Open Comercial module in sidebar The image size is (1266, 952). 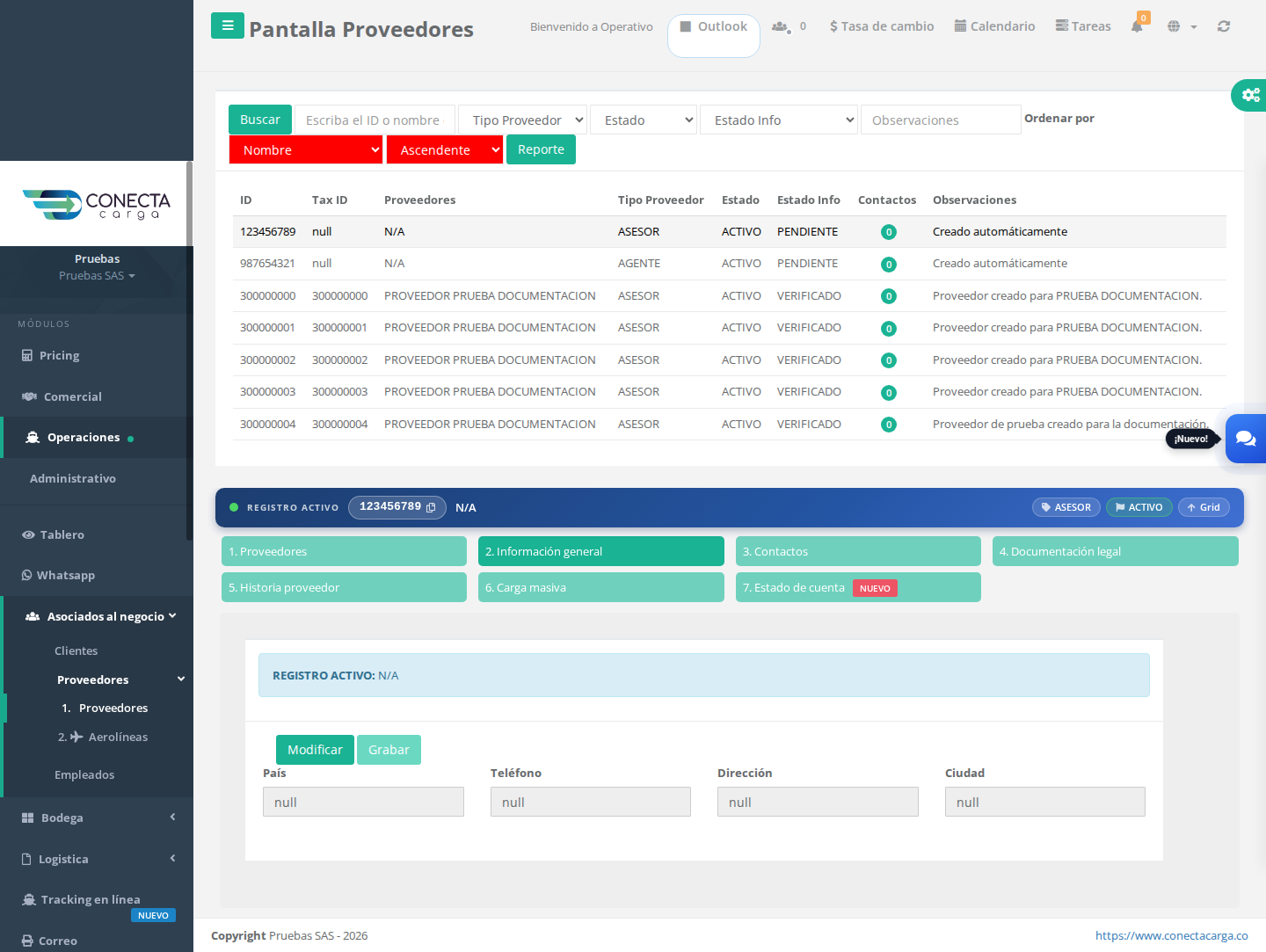62,396
